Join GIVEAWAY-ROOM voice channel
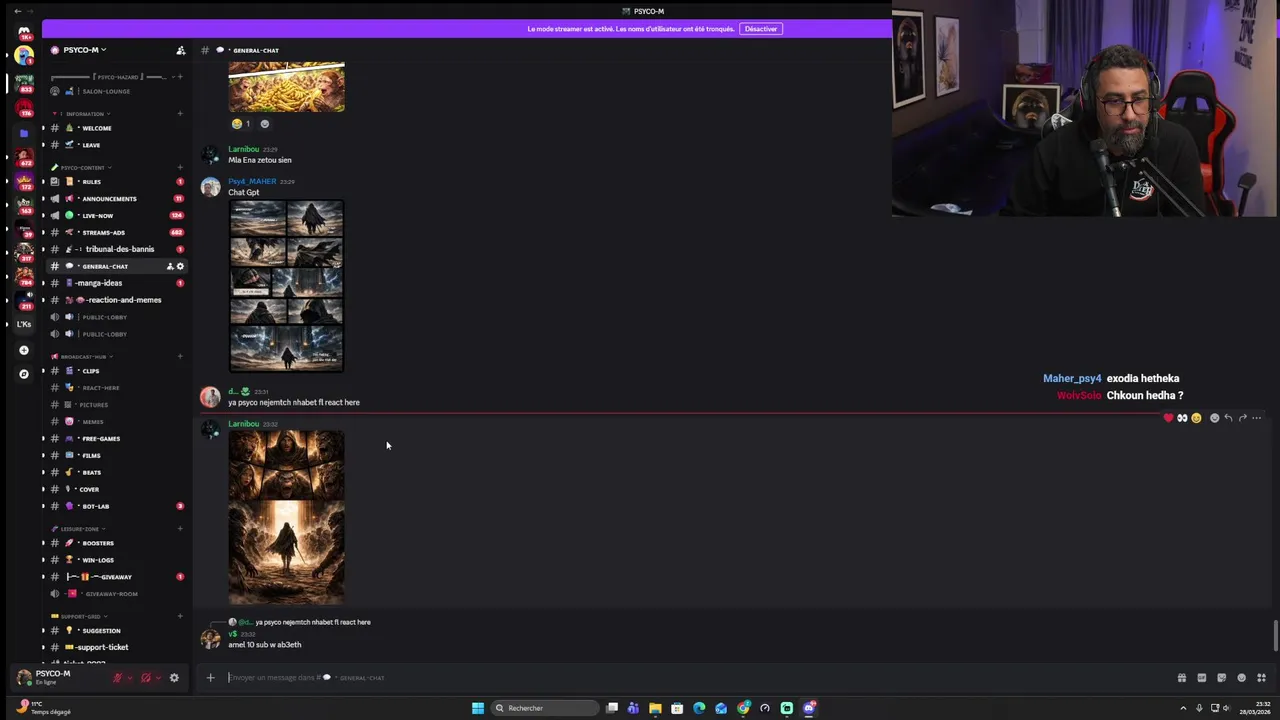Screen dimensions: 1280x720 coord(117,594)
